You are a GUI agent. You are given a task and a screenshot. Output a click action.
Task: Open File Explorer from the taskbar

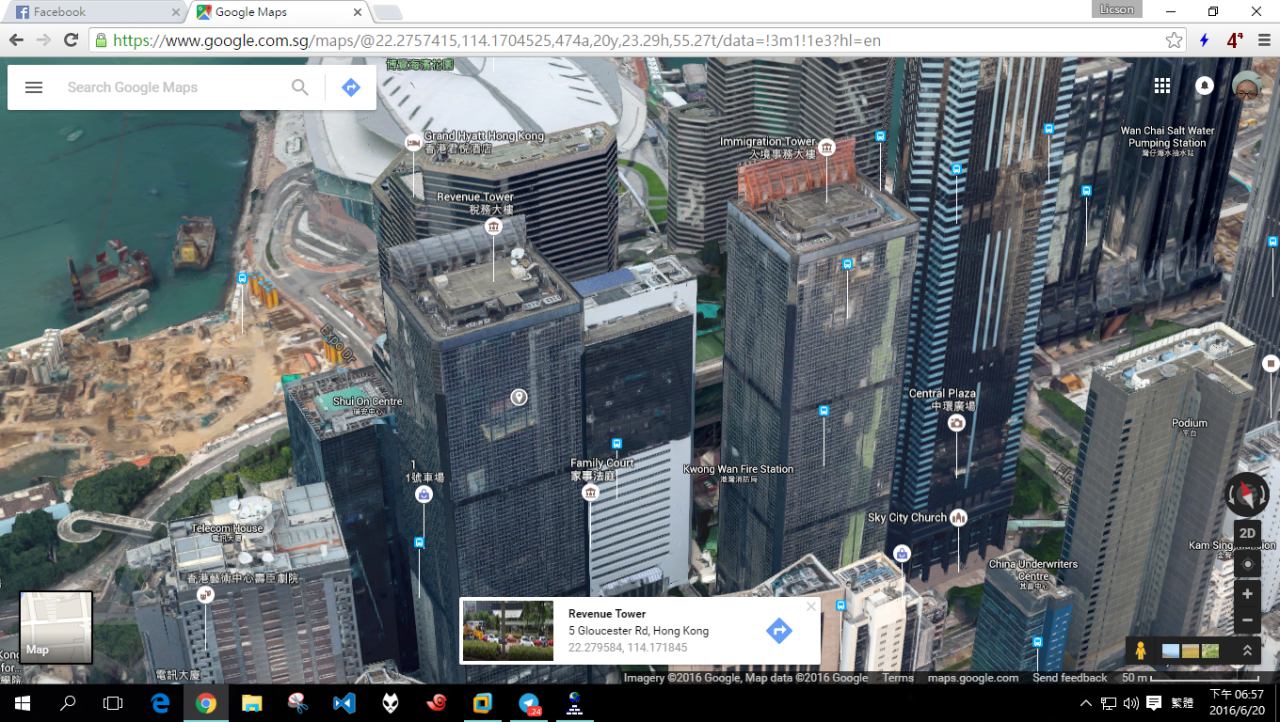[x=252, y=703]
